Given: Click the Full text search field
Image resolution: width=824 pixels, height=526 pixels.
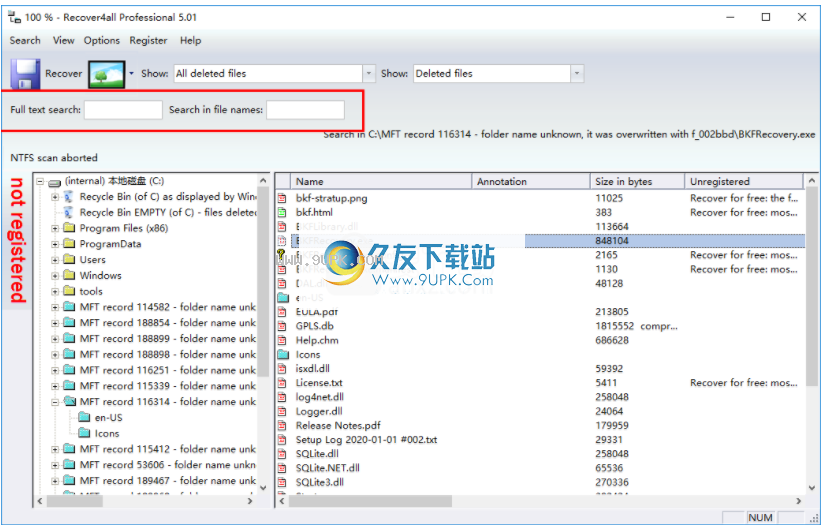Looking at the screenshot, I should click(x=123, y=110).
